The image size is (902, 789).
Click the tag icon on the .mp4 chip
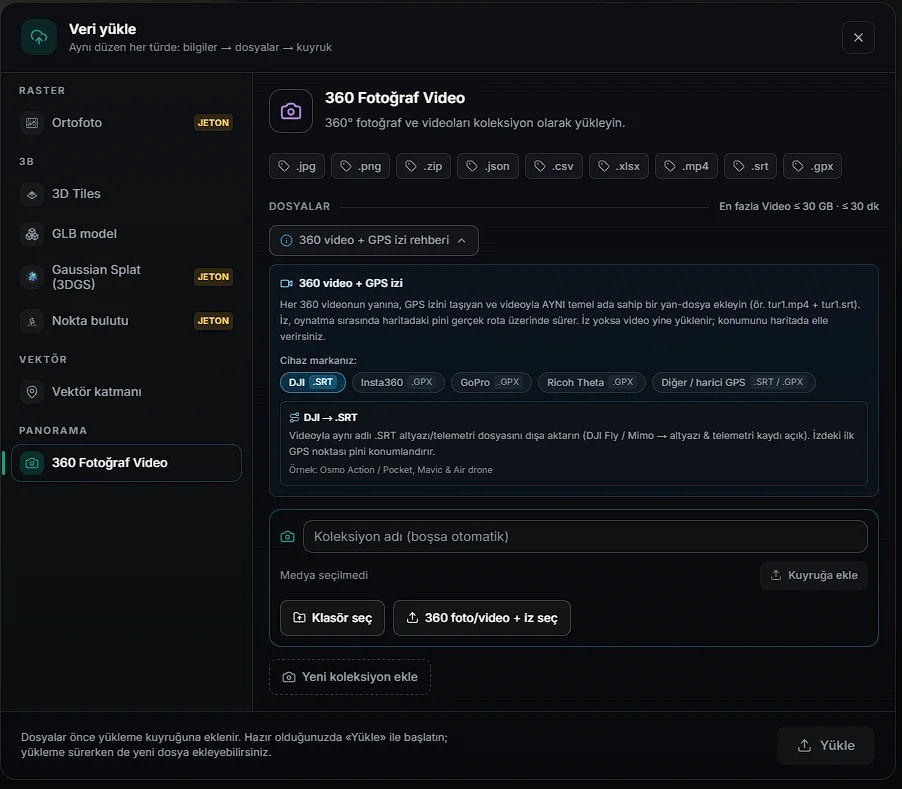(x=670, y=166)
